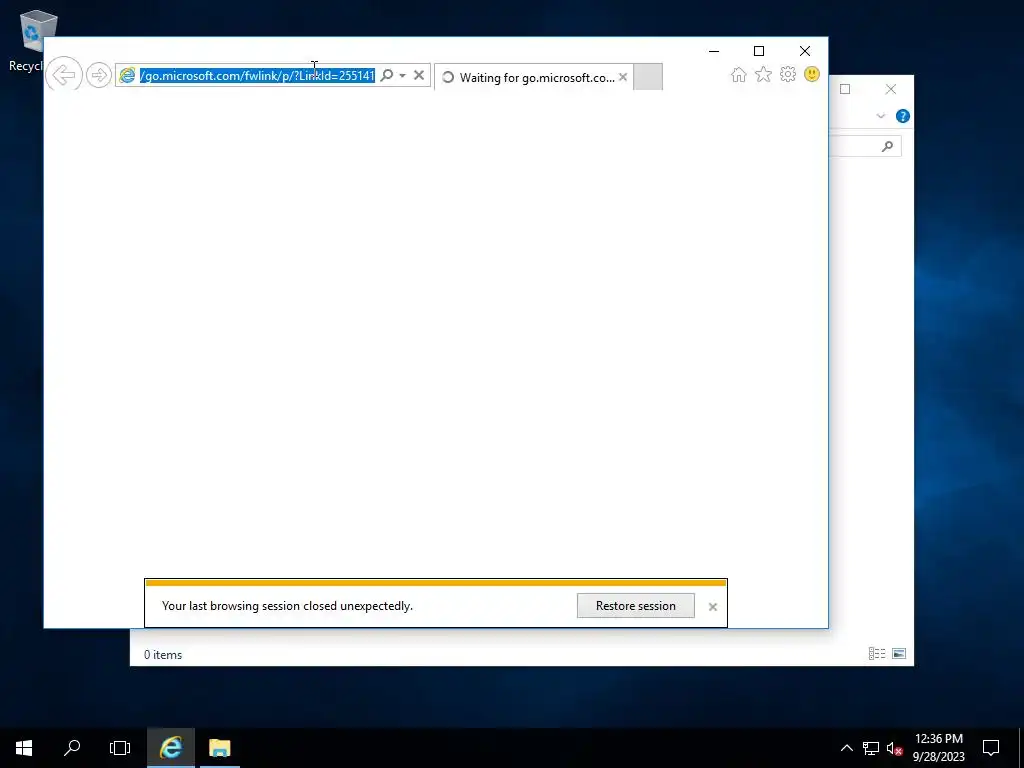Show hidden system tray icons chevron
The height and width of the screenshot is (768, 1024).
click(846, 748)
